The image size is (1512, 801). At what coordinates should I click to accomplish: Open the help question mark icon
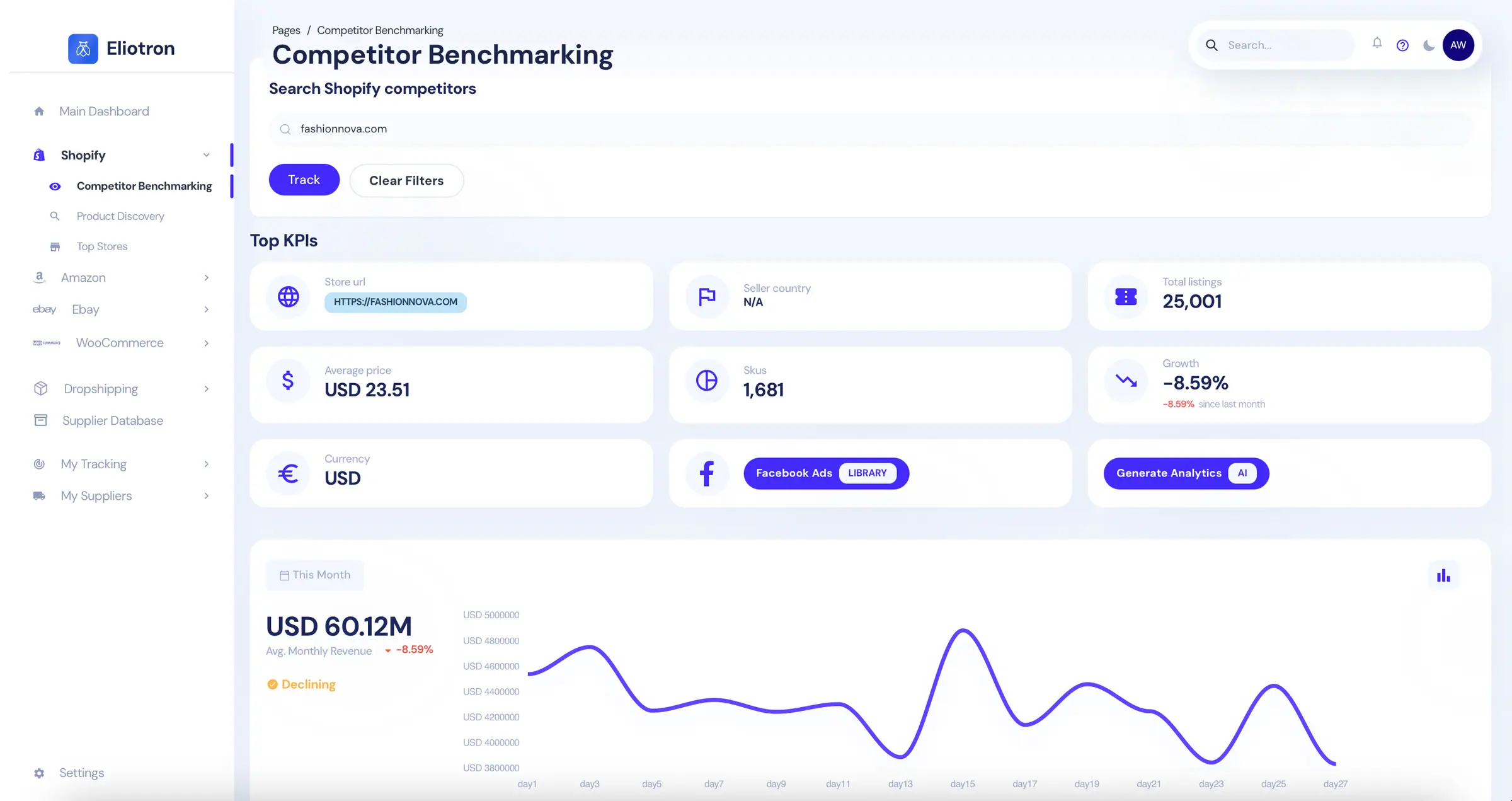click(x=1402, y=45)
